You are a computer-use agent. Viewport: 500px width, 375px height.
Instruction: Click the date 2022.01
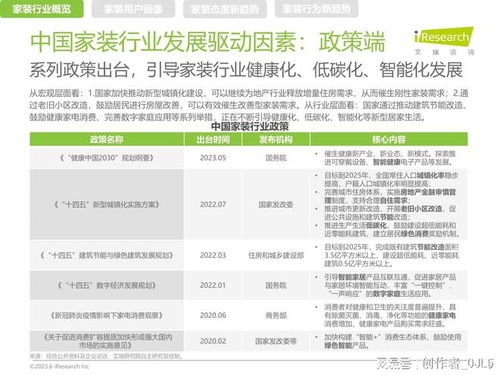(x=213, y=285)
